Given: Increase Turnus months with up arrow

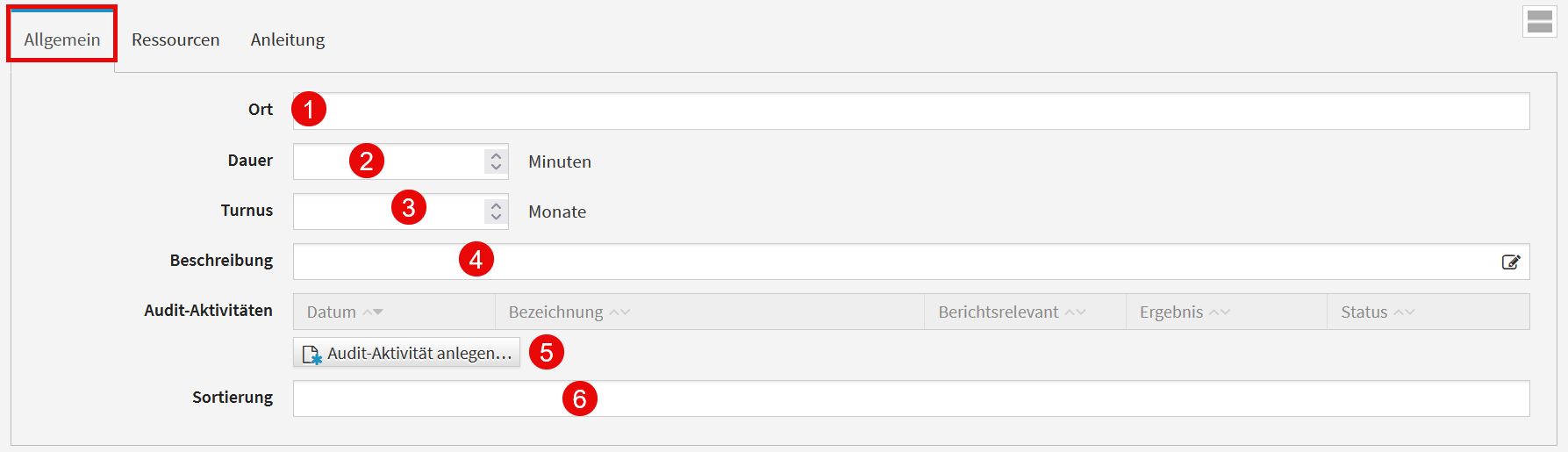Looking at the screenshot, I should click(x=496, y=206).
